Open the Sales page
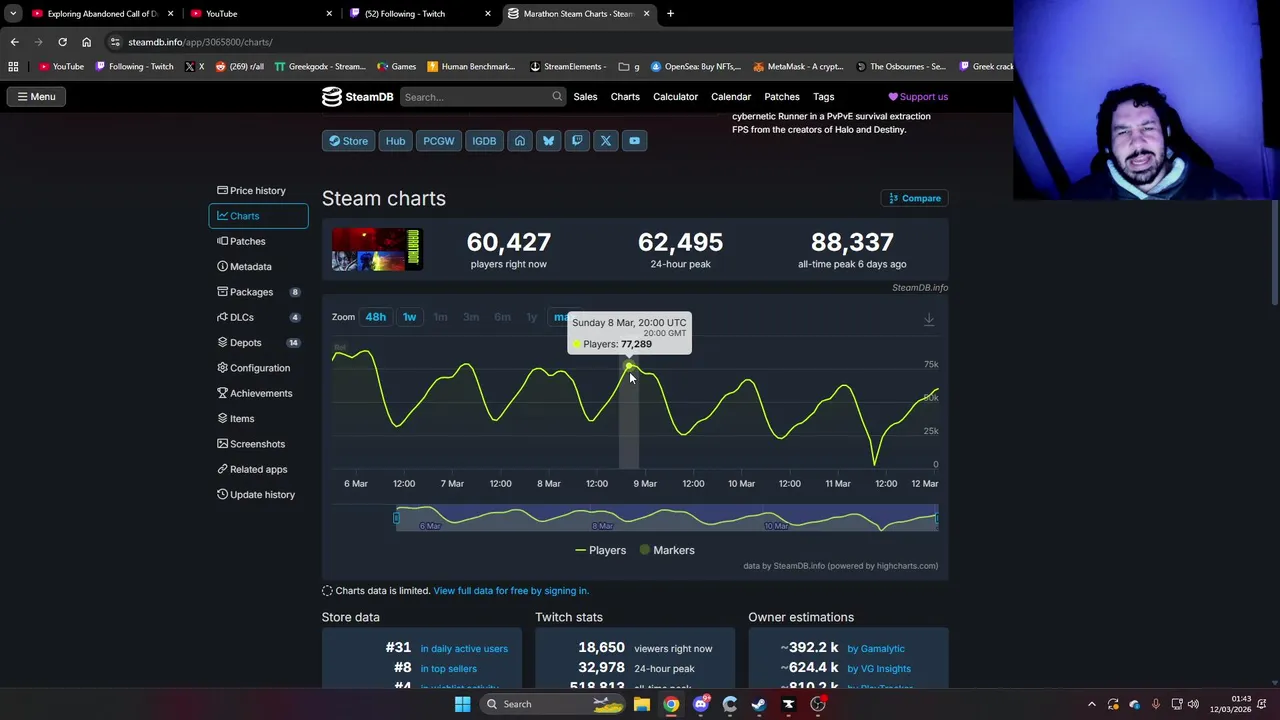1280x720 pixels. (585, 97)
